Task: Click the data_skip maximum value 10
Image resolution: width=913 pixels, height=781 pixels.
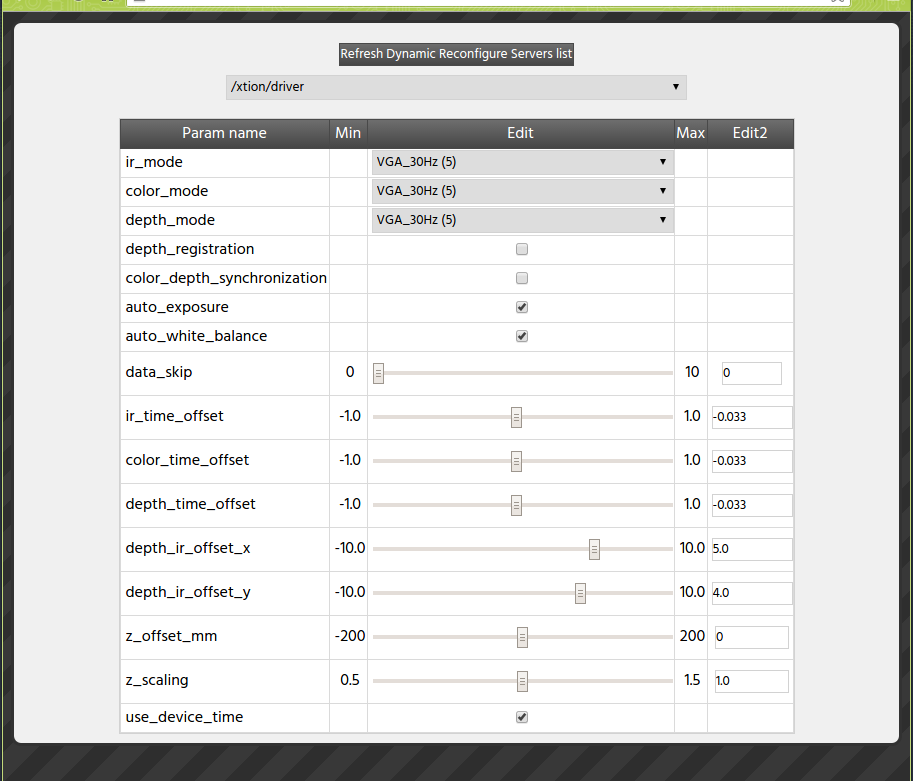Action: click(x=692, y=373)
